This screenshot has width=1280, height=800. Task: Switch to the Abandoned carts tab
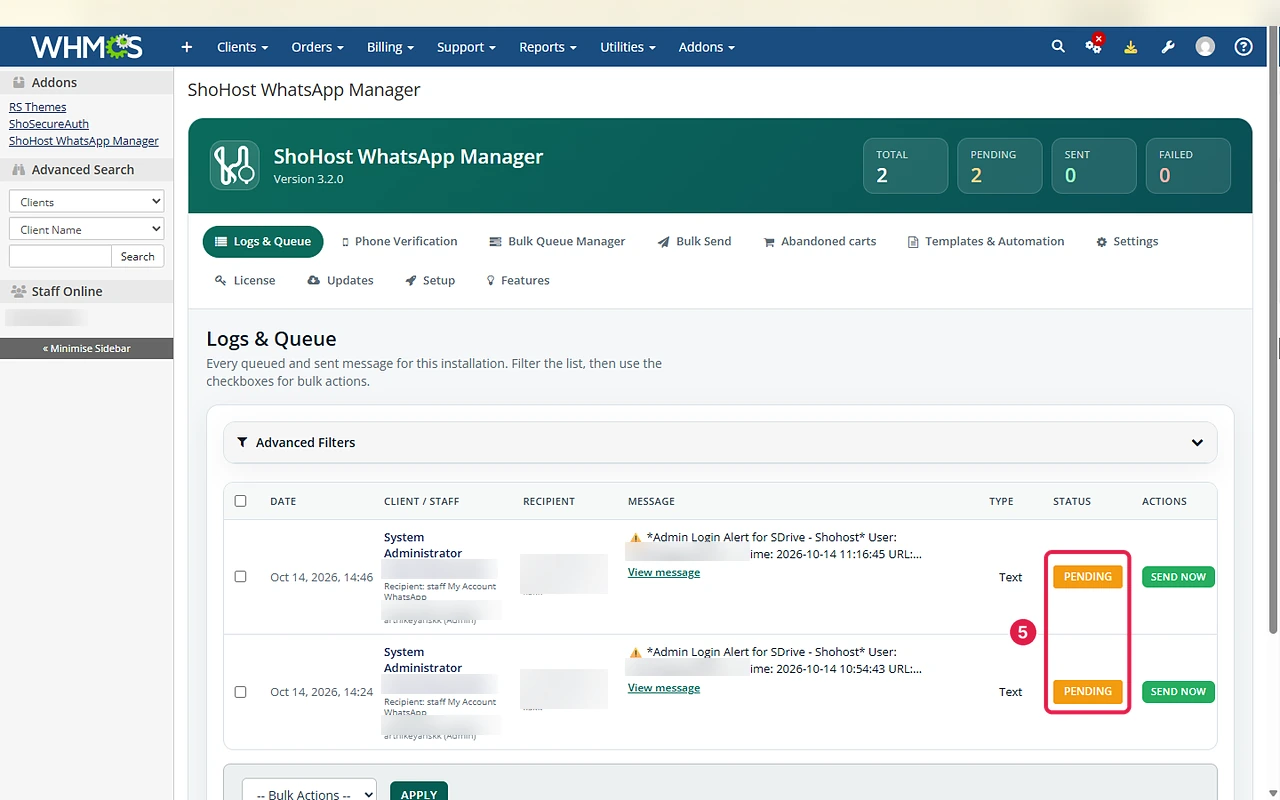tap(820, 241)
